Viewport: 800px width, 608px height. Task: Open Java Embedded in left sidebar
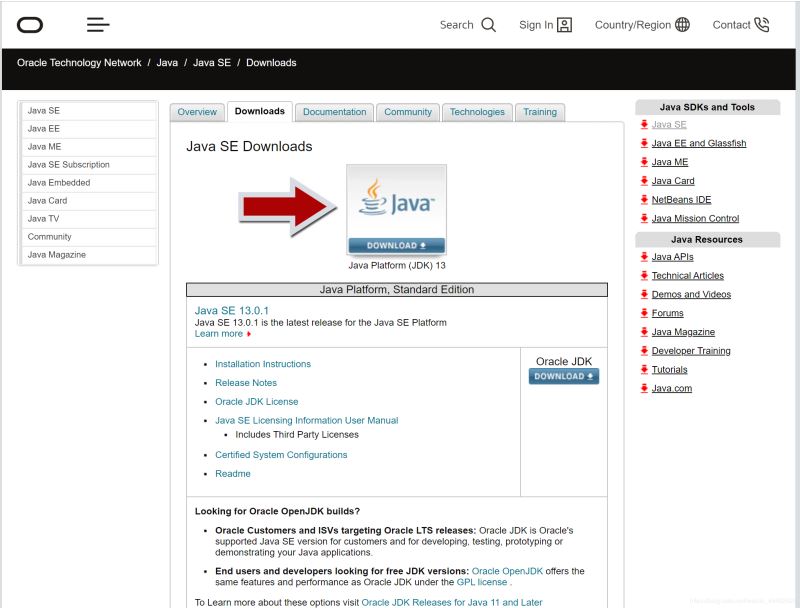pos(88,183)
